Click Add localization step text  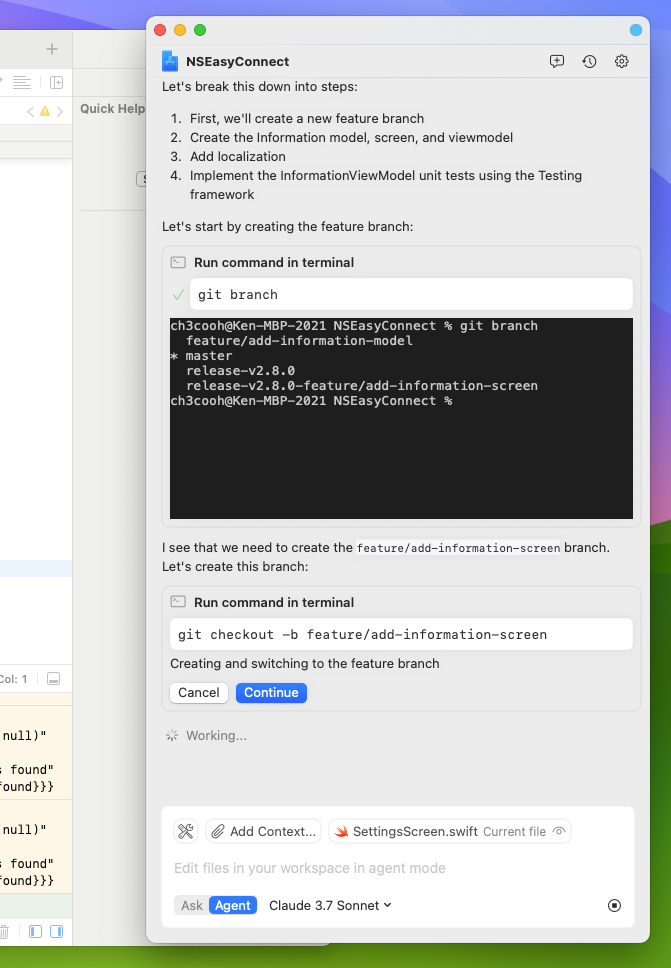238,156
